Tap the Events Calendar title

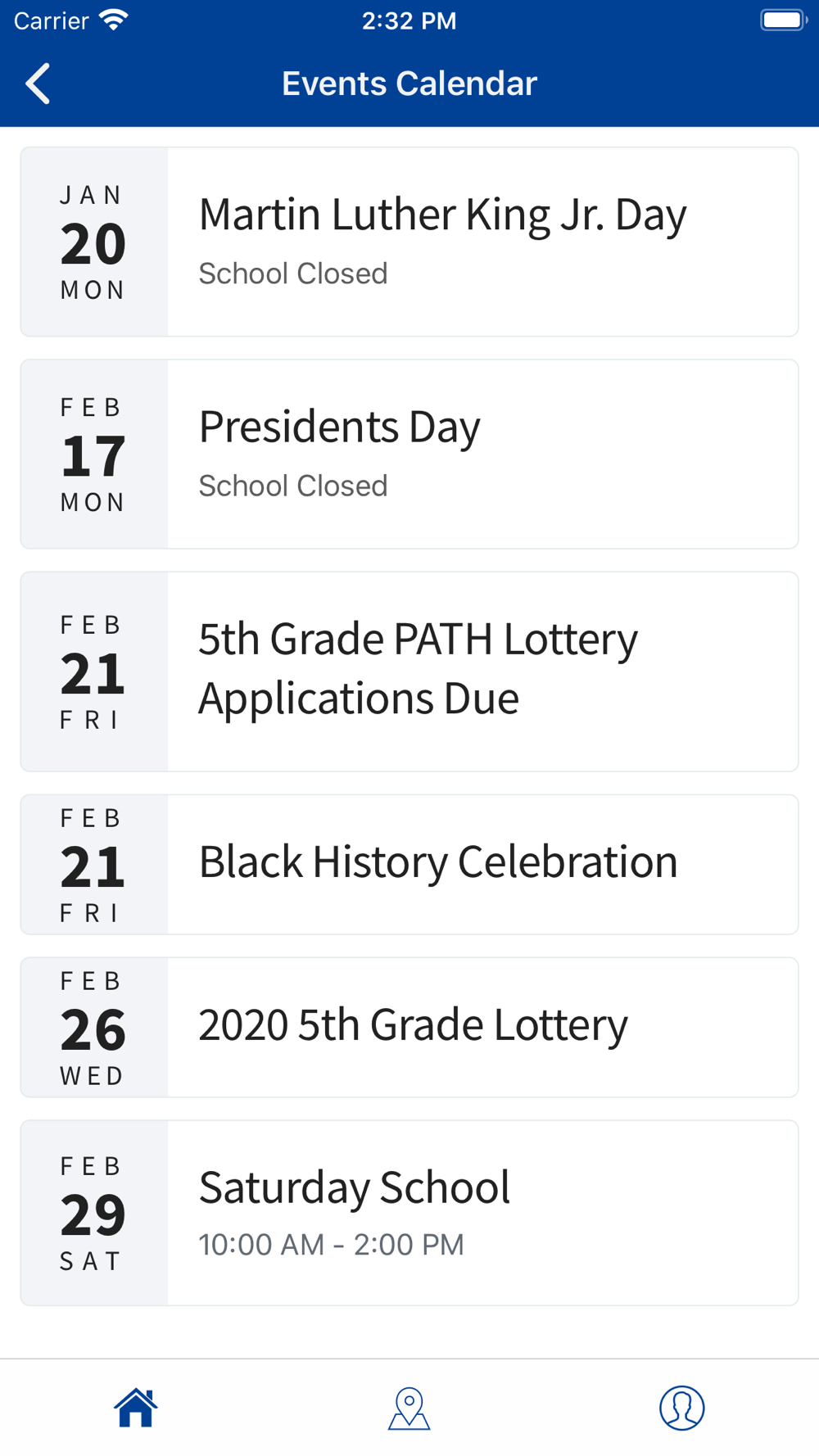409,84
